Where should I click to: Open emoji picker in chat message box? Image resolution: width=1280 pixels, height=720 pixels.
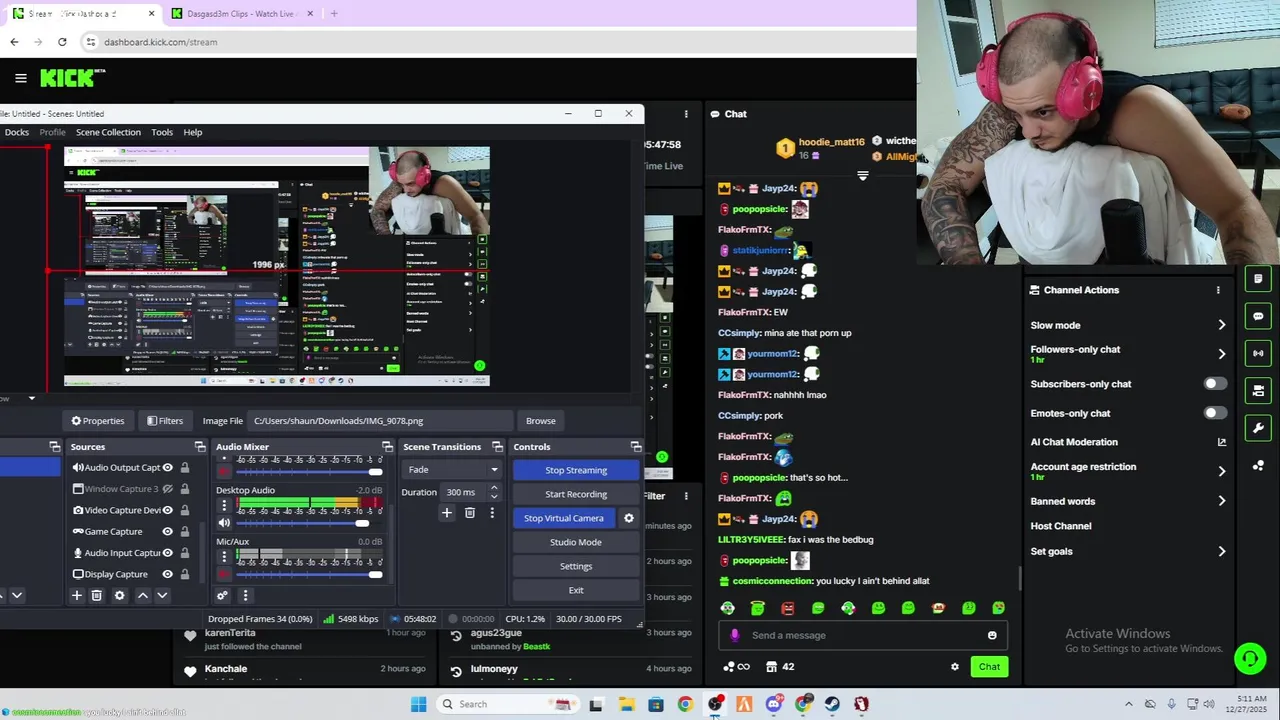[992, 635]
